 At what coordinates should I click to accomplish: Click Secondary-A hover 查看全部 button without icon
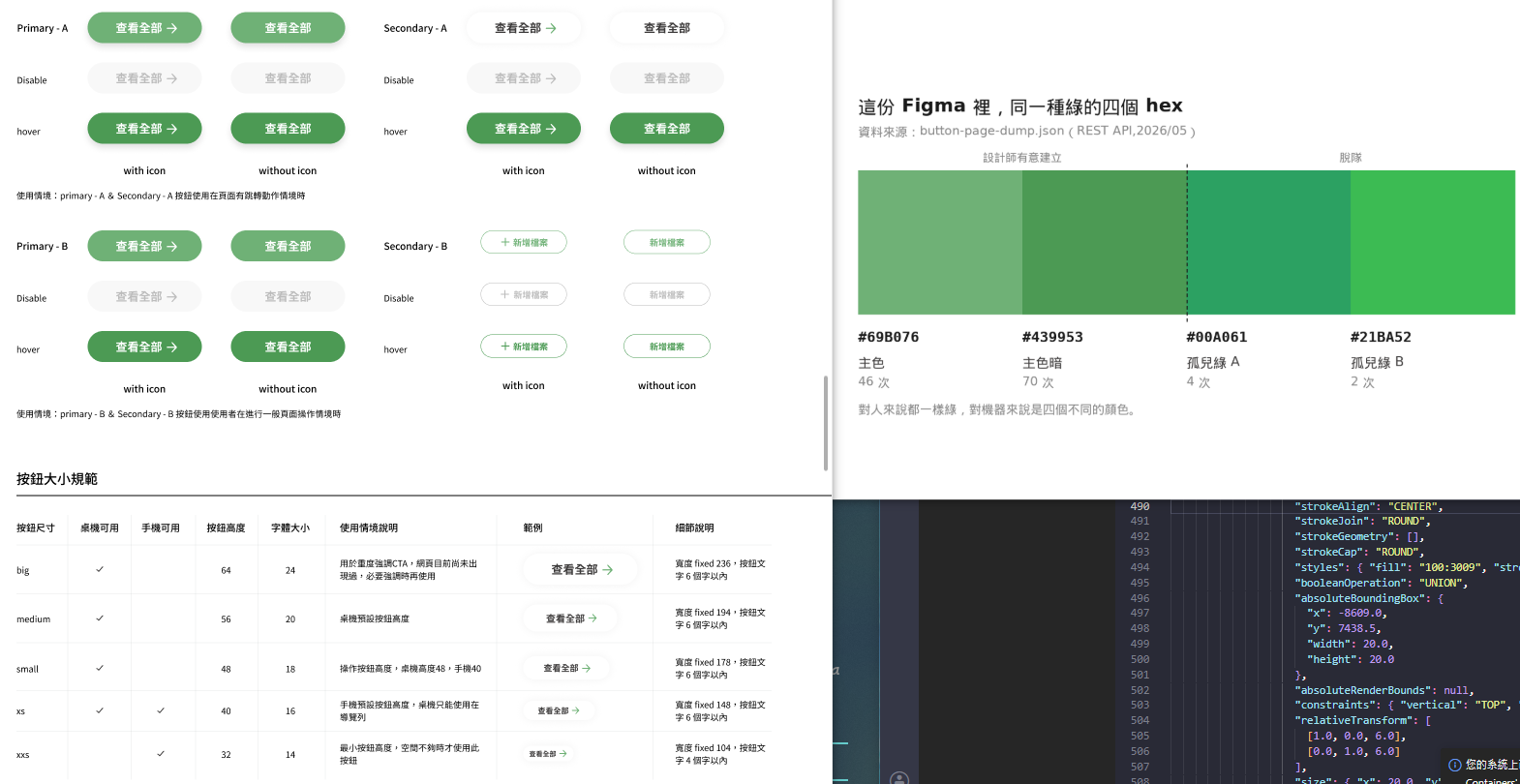click(x=667, y=128)
